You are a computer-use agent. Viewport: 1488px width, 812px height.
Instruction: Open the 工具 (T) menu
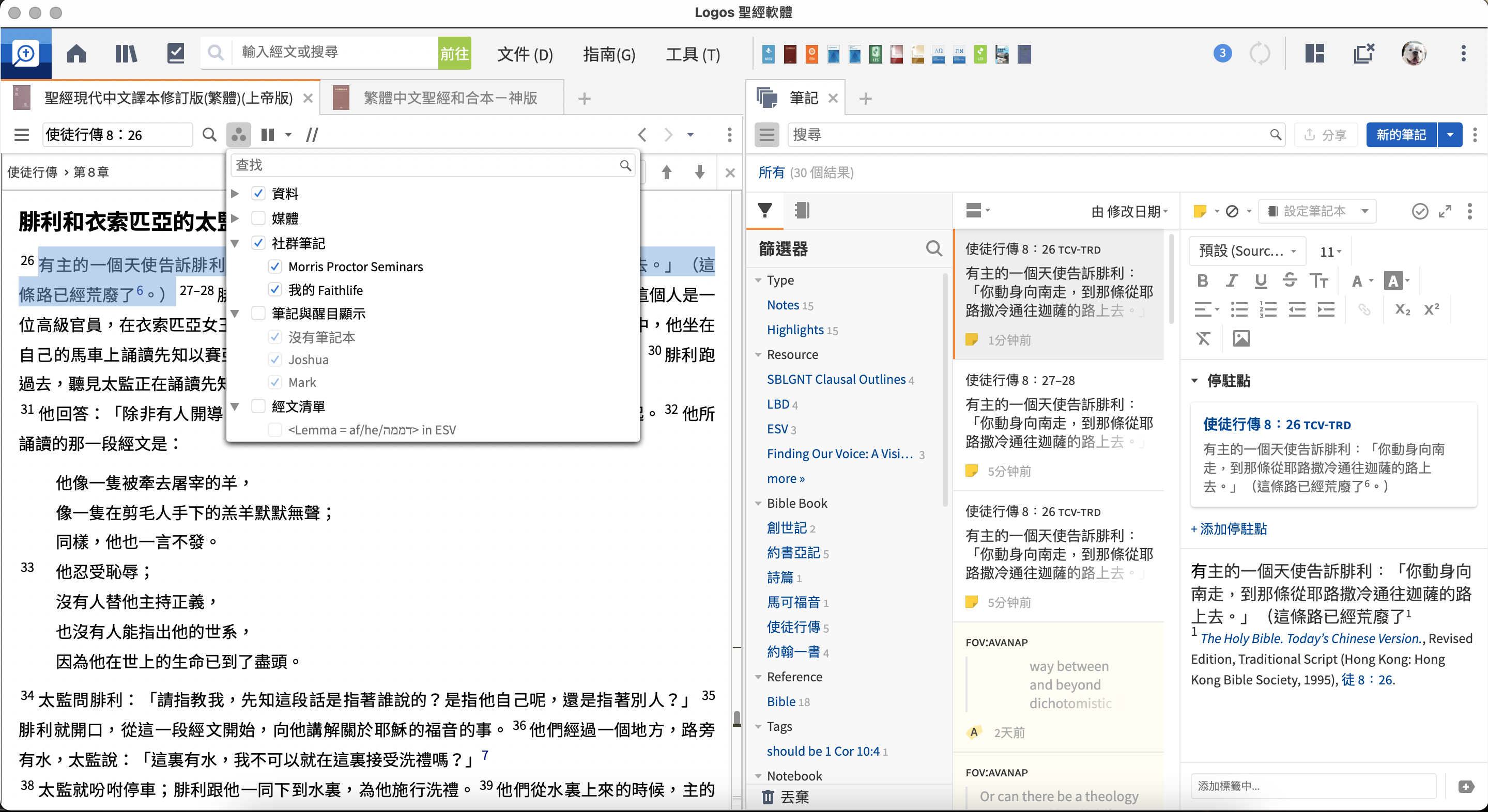tap(693, 54)
